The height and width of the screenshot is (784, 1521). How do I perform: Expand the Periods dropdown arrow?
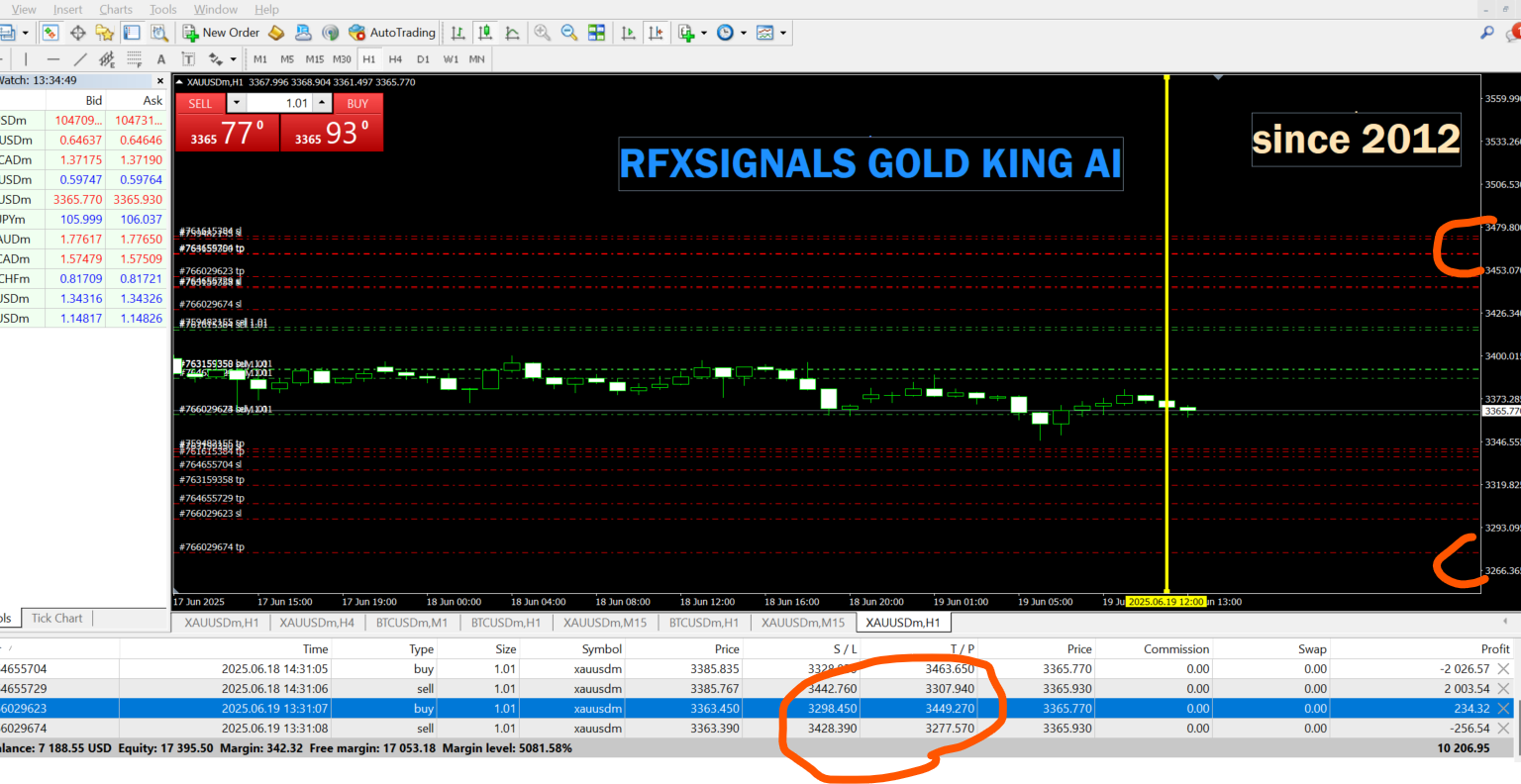tap(744, 33)
